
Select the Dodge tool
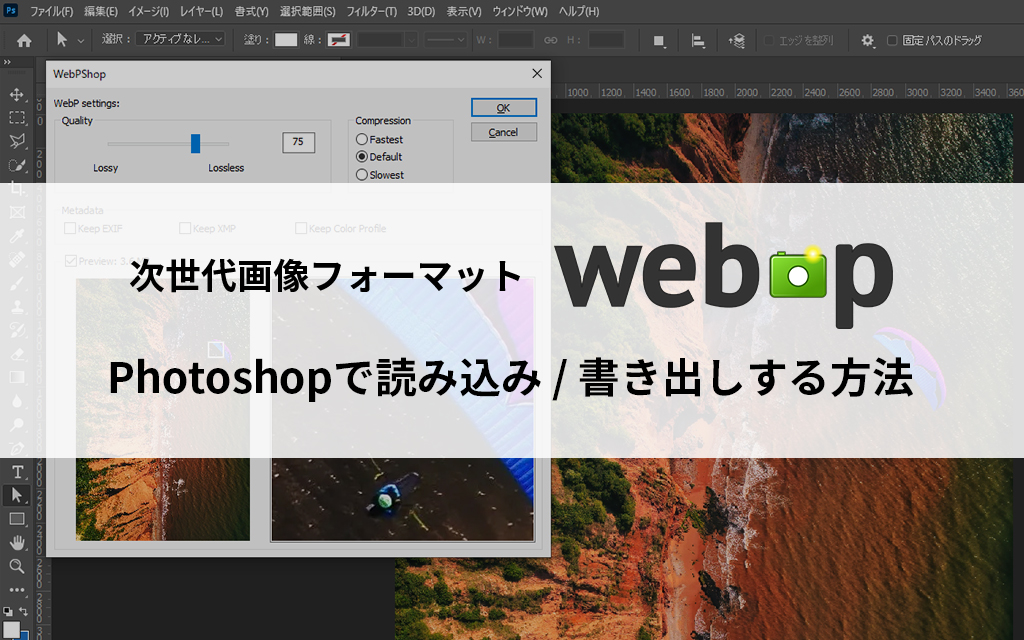(x=17, y=424)
